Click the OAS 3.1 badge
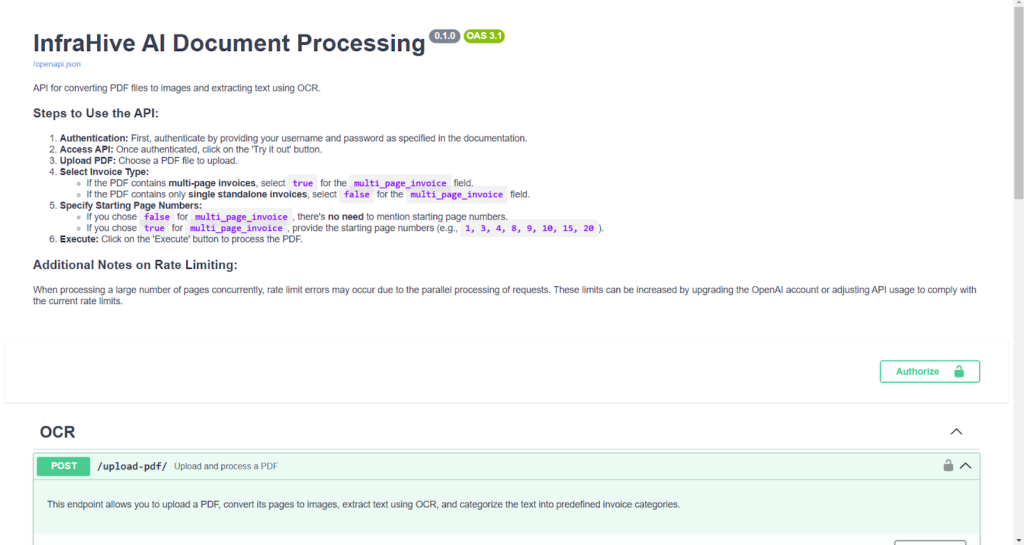 tap(484, 36)
